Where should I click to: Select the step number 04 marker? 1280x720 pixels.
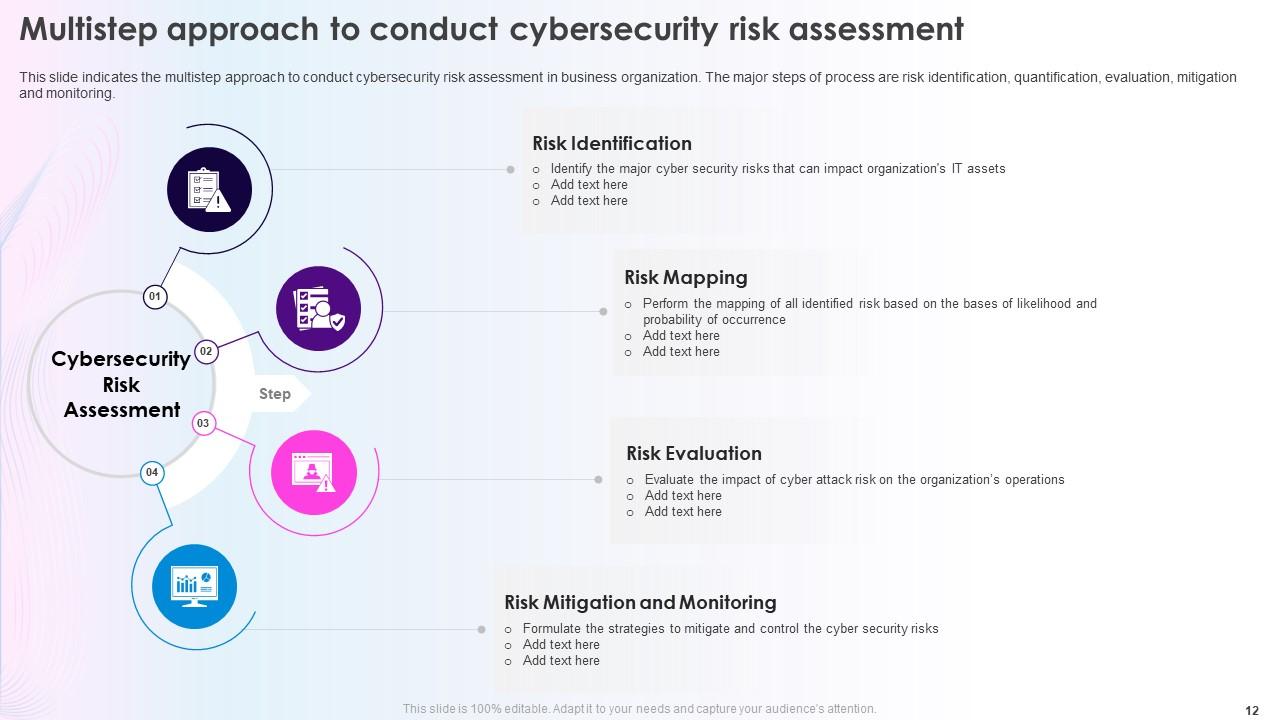[152, 472]
